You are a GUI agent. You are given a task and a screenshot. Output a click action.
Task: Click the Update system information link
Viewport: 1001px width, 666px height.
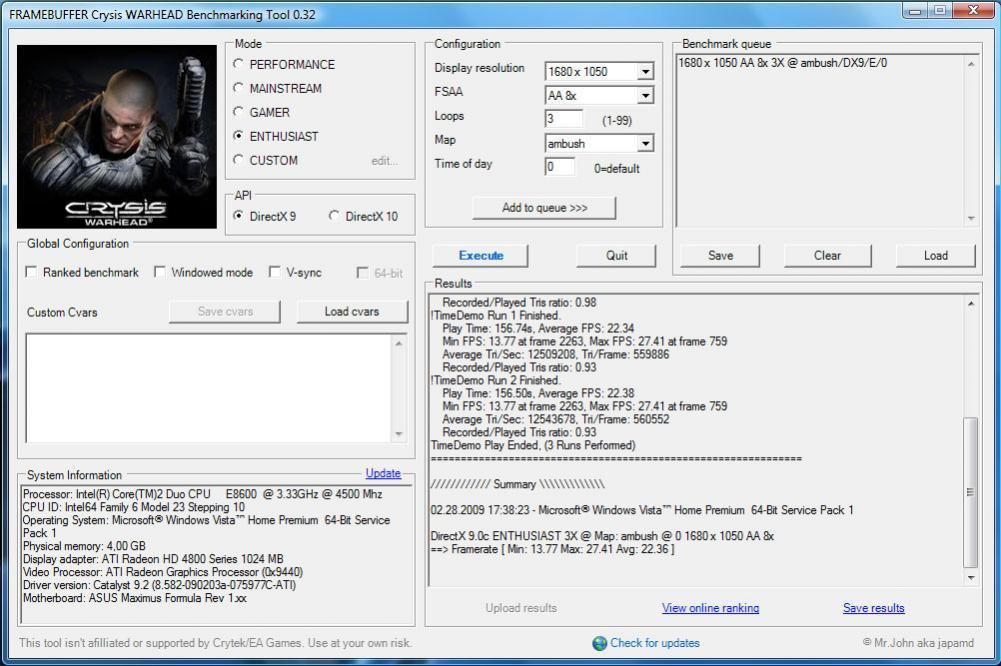pyautogui.click(x=383, y=473)
